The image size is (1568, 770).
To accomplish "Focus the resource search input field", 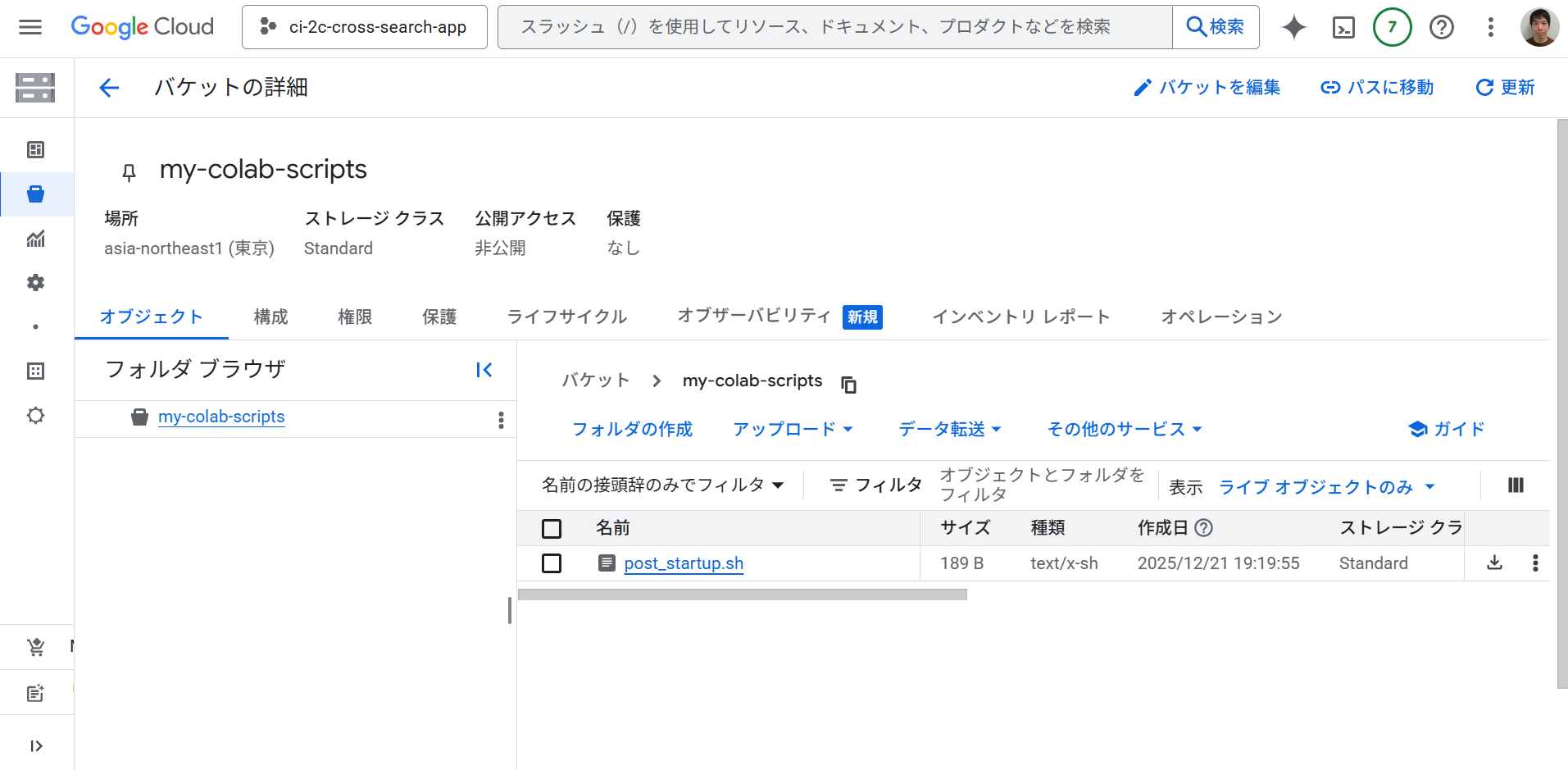I will (x=834, y=27).
